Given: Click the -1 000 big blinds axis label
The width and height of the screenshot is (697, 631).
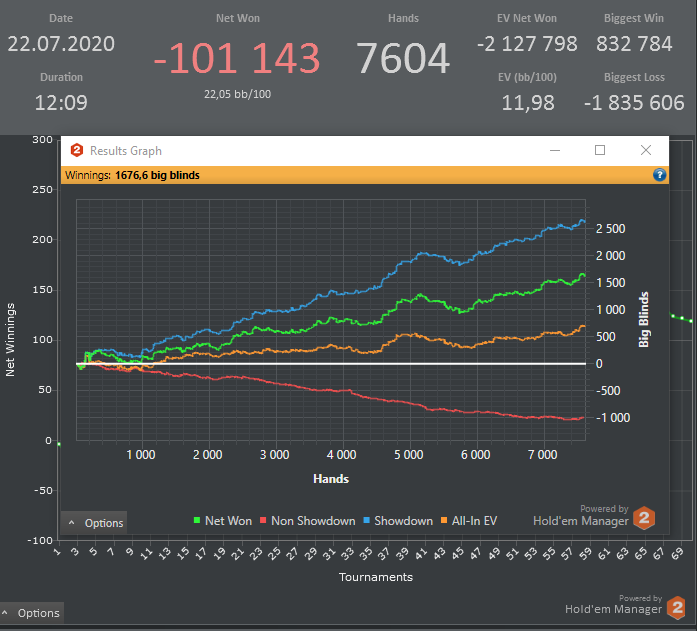Looking at the screenshot, I should pyautogui.click(x=613, y=418).
